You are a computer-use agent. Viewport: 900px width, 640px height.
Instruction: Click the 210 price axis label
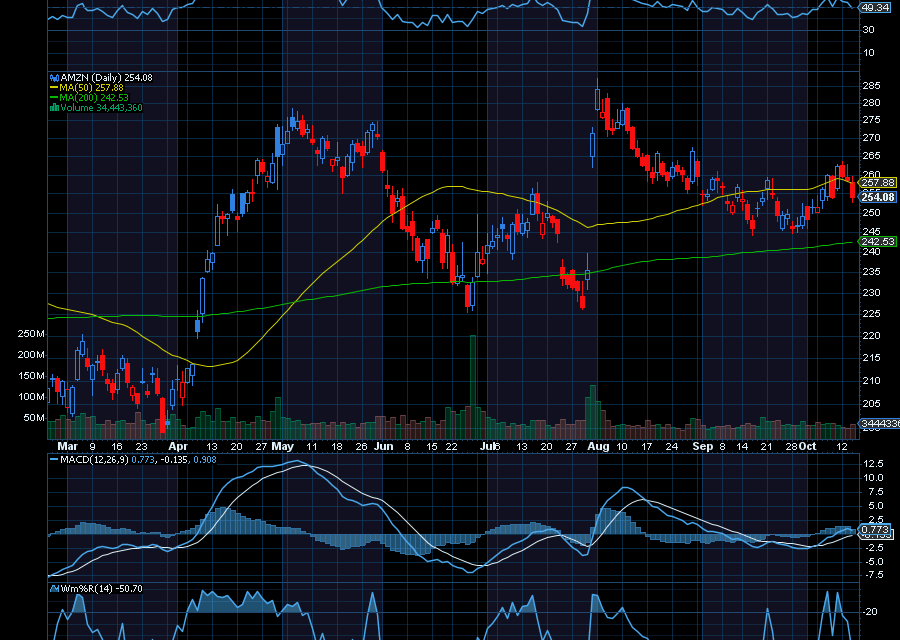click(871, 381)
